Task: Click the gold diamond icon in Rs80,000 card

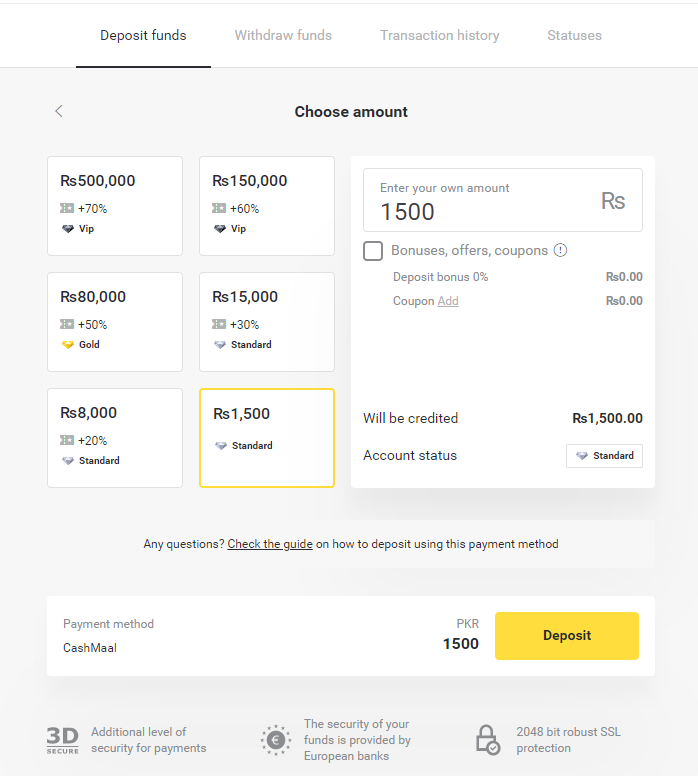Action: point(67,345)
